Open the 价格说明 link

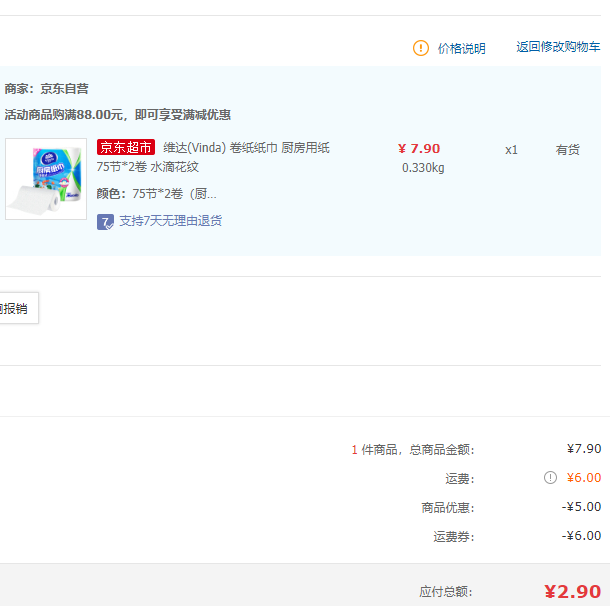tap(461, 49)
